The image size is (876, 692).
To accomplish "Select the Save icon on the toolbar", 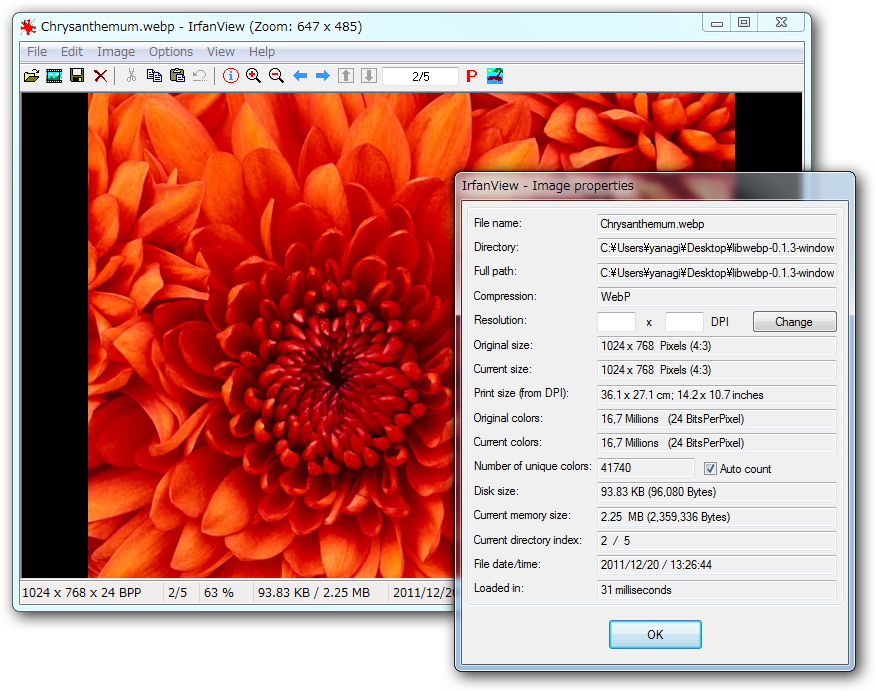I will [76, 75].
